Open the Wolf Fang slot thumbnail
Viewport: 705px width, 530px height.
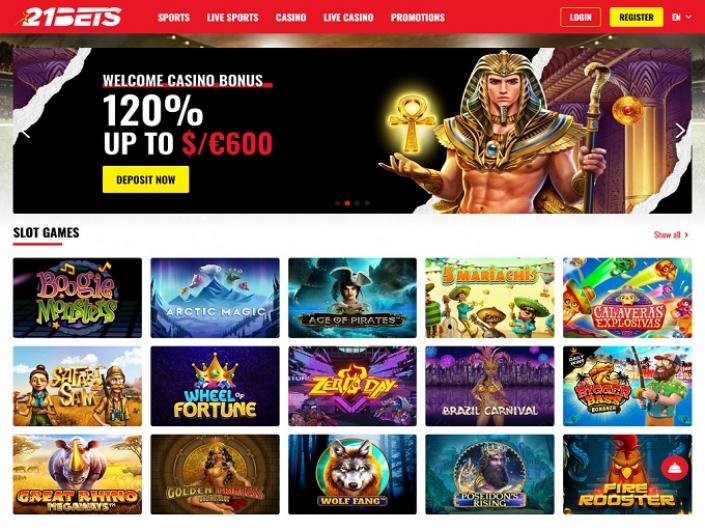[x=352, y=474]
